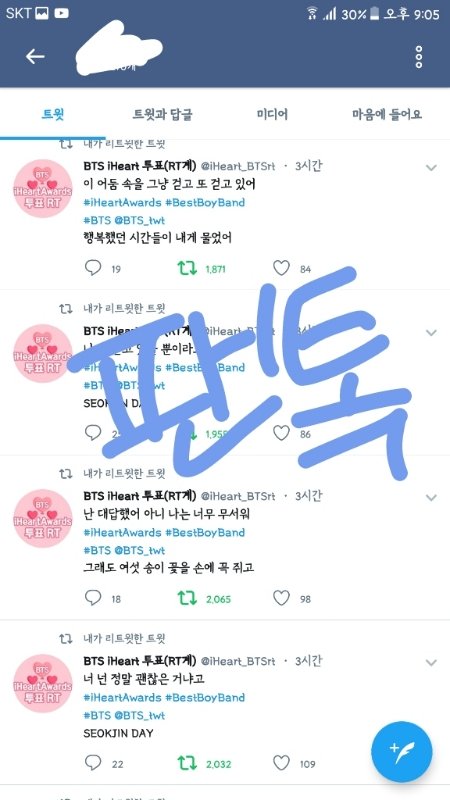Viewport: 450px width, 800px height.
Task: Expand options chevron on the third tweet
Action: 431,497
